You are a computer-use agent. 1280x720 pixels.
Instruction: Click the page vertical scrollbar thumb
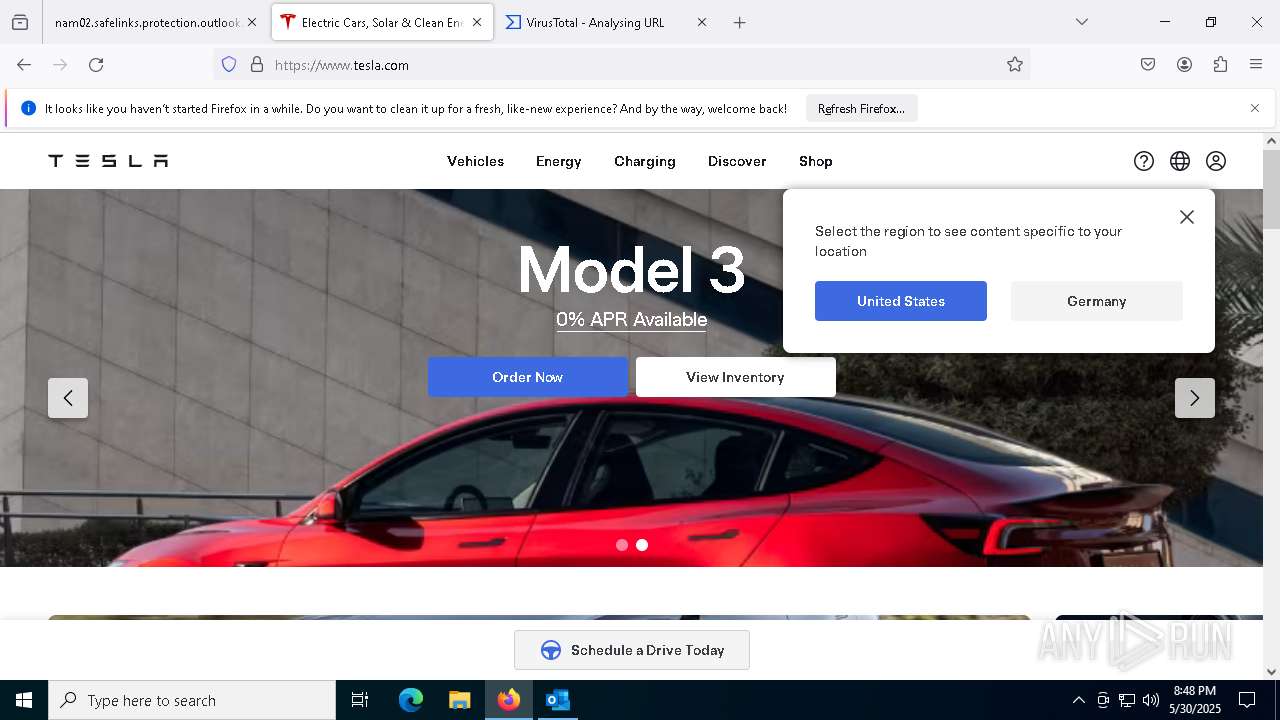[1271, 189]
